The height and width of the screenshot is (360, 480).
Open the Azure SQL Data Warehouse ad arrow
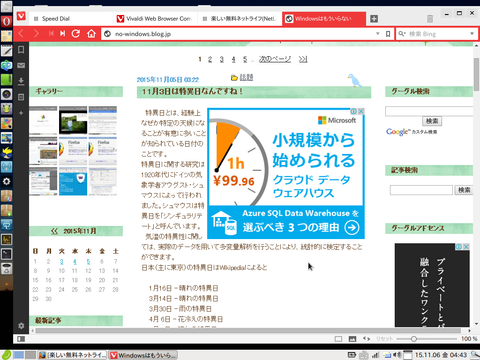coord(352,227)
